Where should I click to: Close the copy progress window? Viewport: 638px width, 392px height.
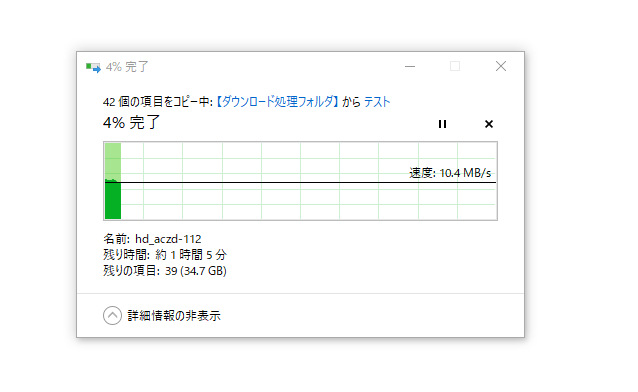tap(501, 66)
